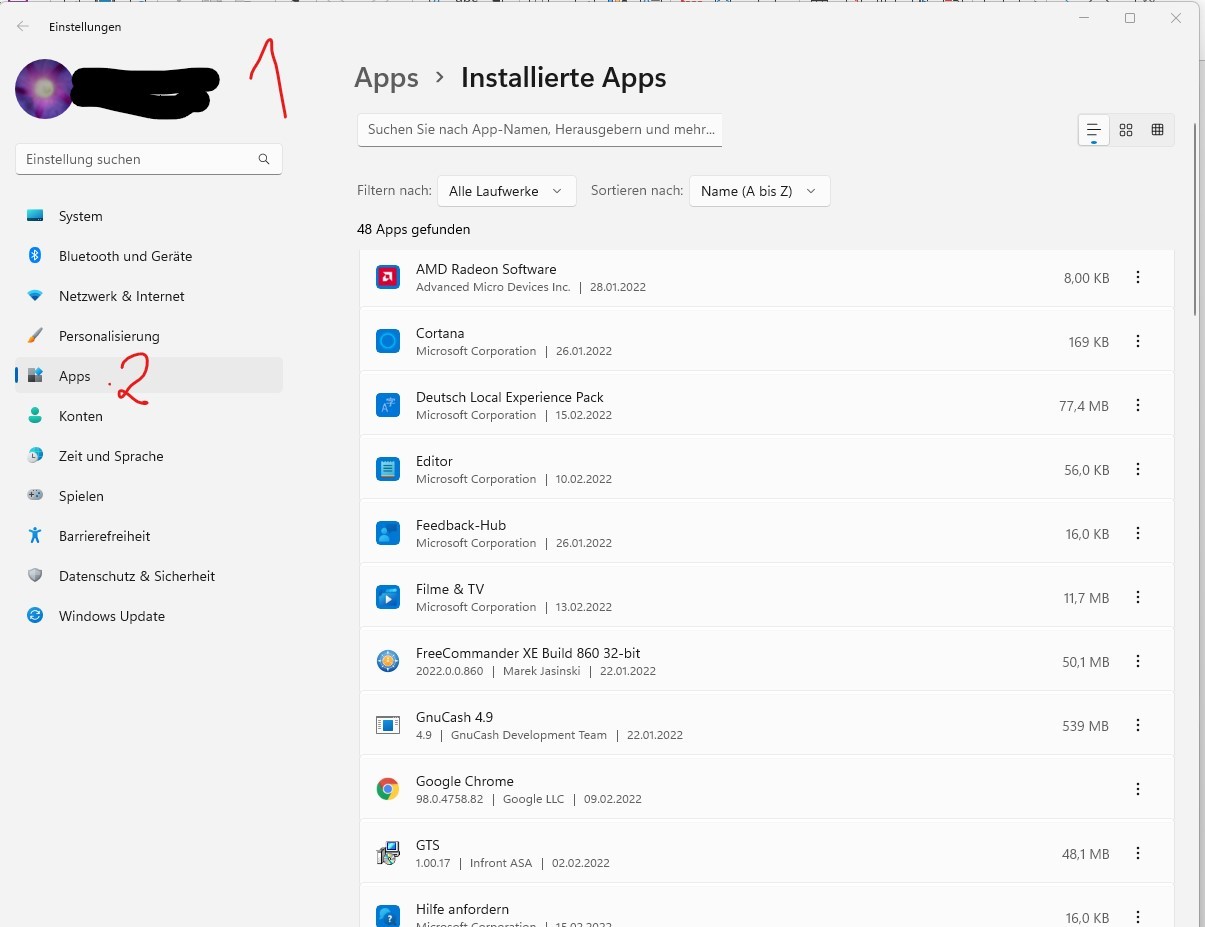Open the System settings section
The width and height of the screenshot is (1205, 927).
point(149,216)
